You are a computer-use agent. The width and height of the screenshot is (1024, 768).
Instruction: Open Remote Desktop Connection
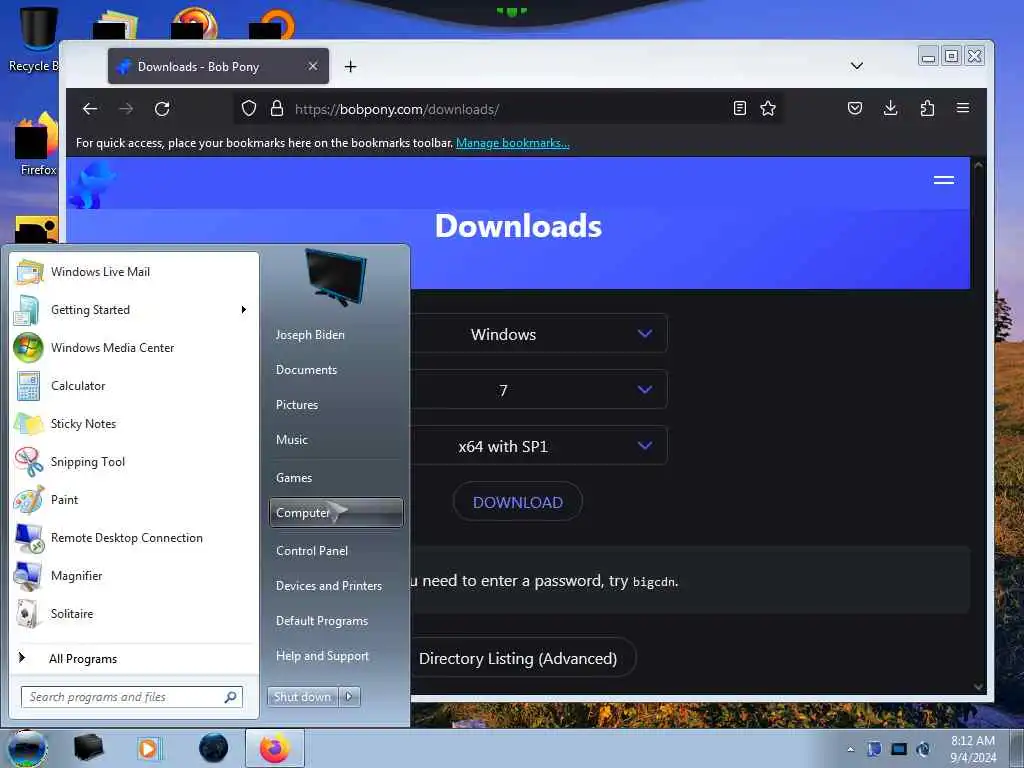pos(135,537)
